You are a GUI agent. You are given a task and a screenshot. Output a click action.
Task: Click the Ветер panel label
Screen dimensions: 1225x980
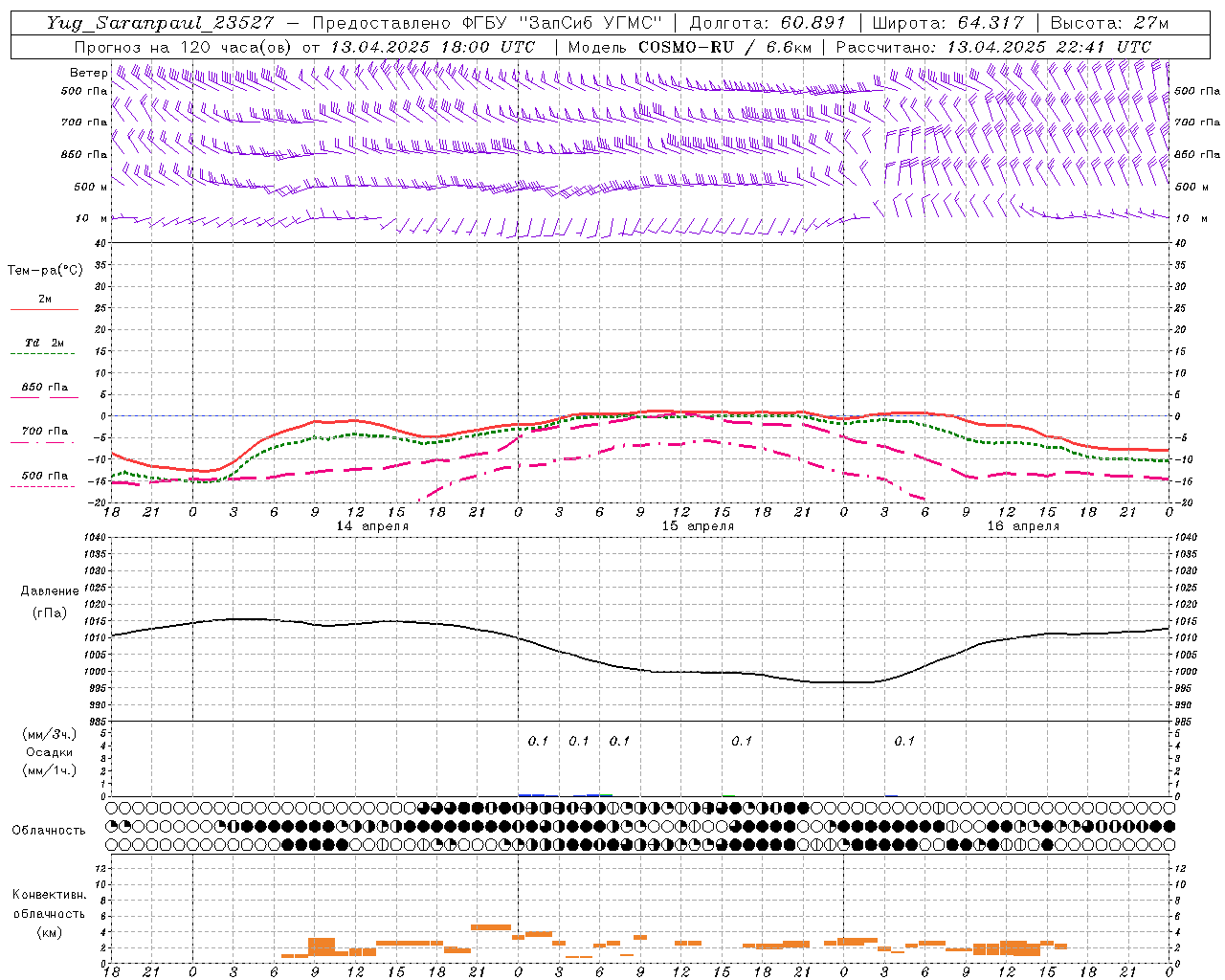tap(88, 73)
